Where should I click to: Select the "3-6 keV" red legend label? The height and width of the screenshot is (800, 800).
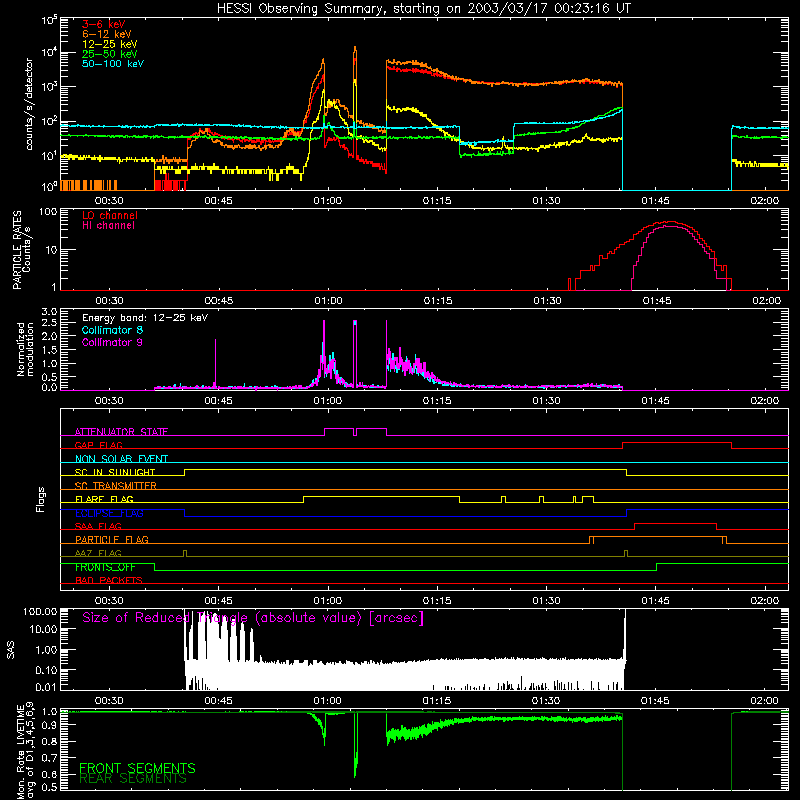pyautogui.click(x=103, y=24)
